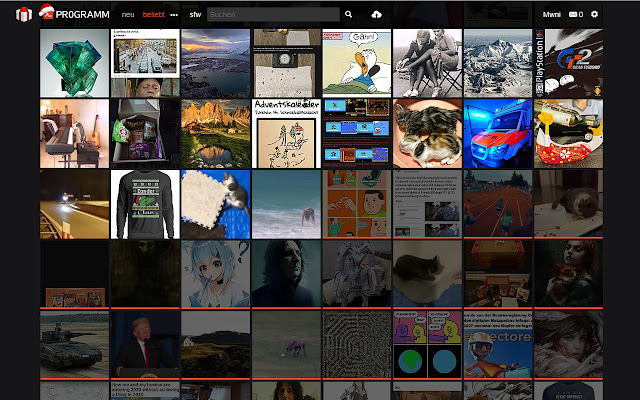Image resolution: width=640 pixels, height=400 pixels.
Task: Open the sfw filter selector
Action: coord(195,14)
